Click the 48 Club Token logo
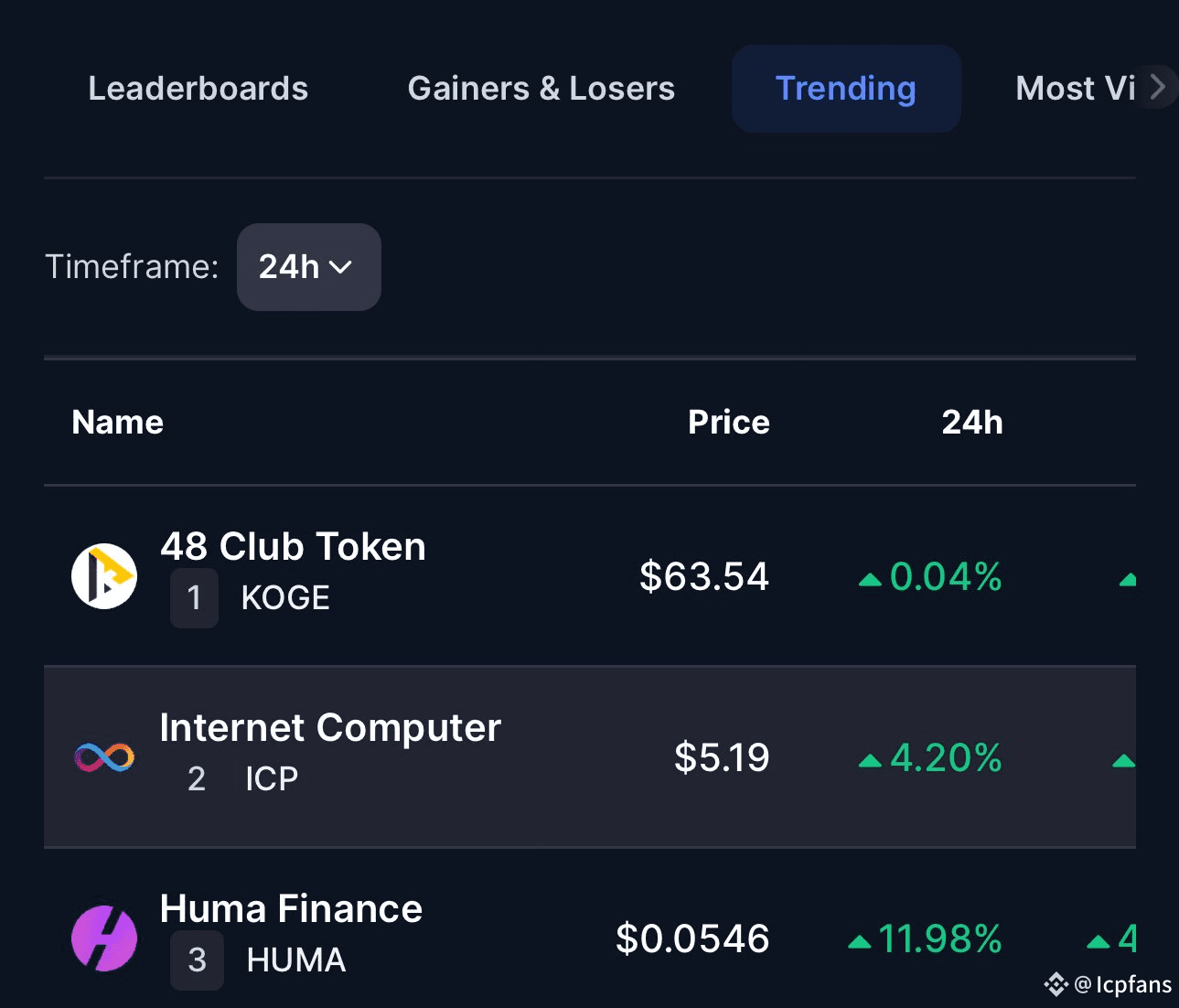 103,575
